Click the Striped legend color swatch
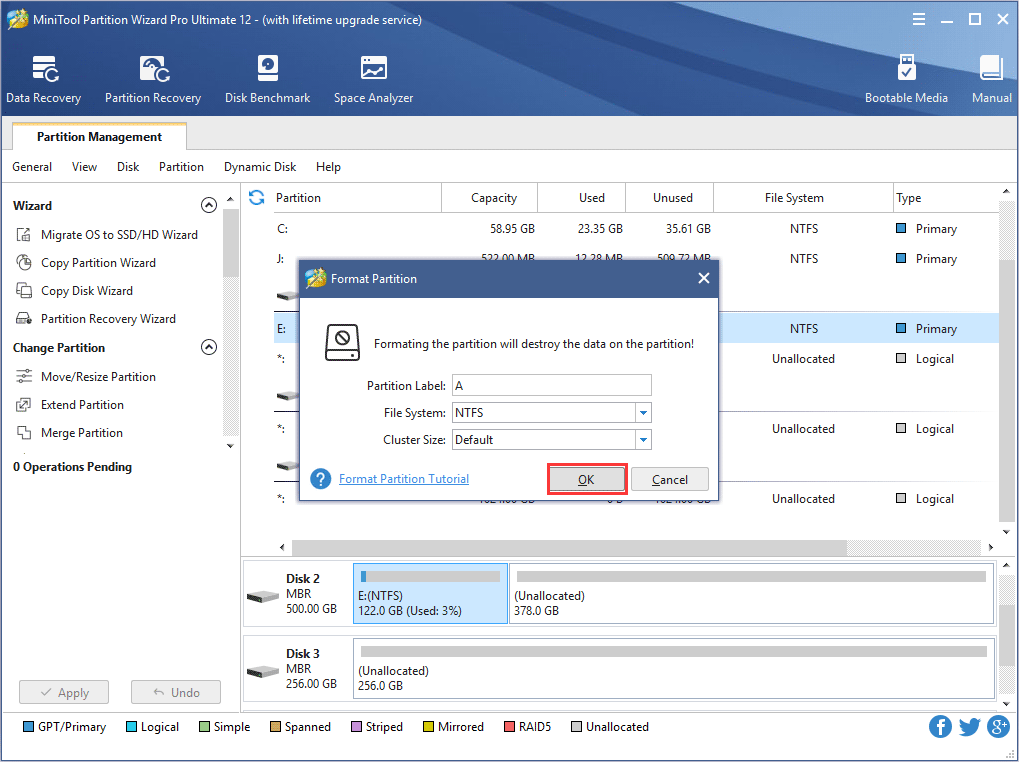Image resolution: width=1019 pixels, height=762 pixels. click(x=355, y=726)
